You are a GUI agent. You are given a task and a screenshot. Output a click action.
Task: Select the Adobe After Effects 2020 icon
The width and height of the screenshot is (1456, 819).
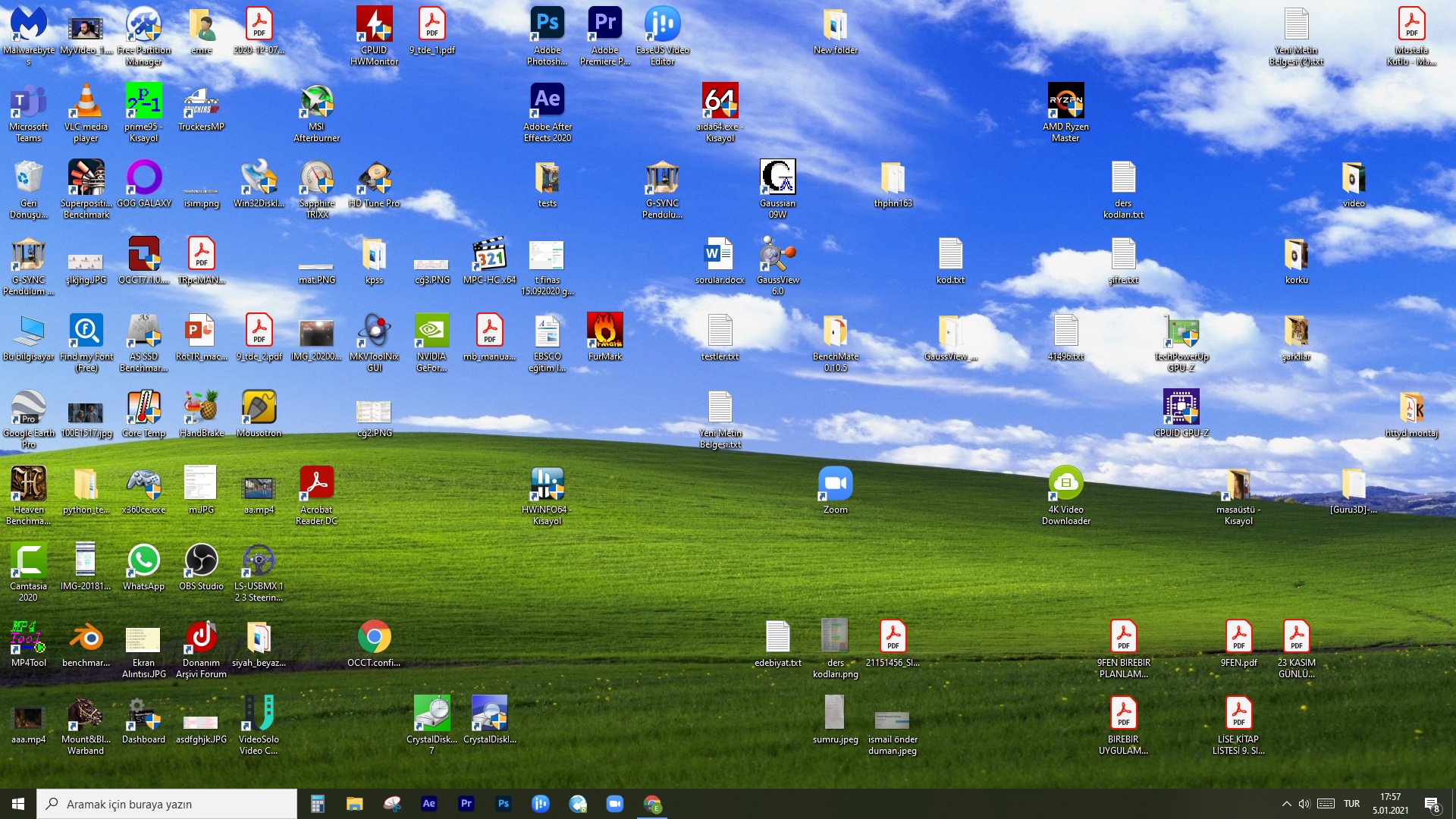coord(547,101)
